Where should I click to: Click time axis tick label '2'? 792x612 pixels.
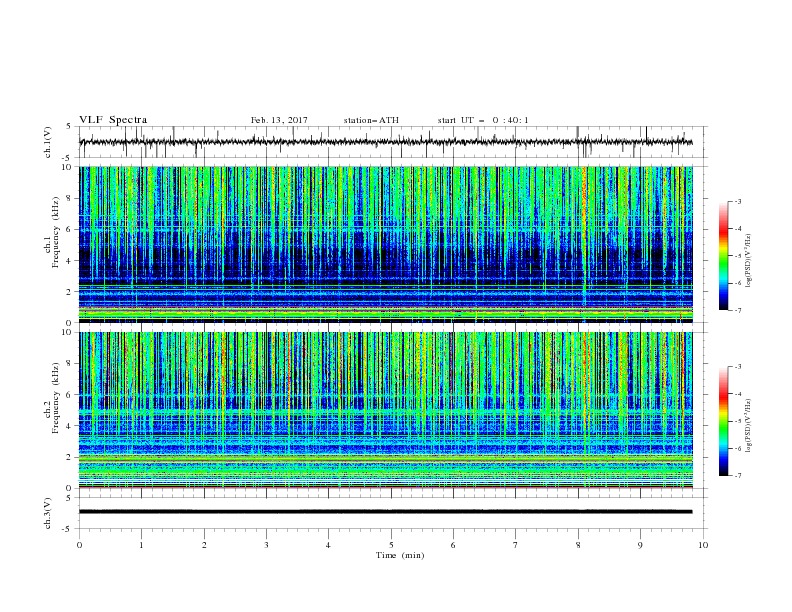(x=204, y=545)
